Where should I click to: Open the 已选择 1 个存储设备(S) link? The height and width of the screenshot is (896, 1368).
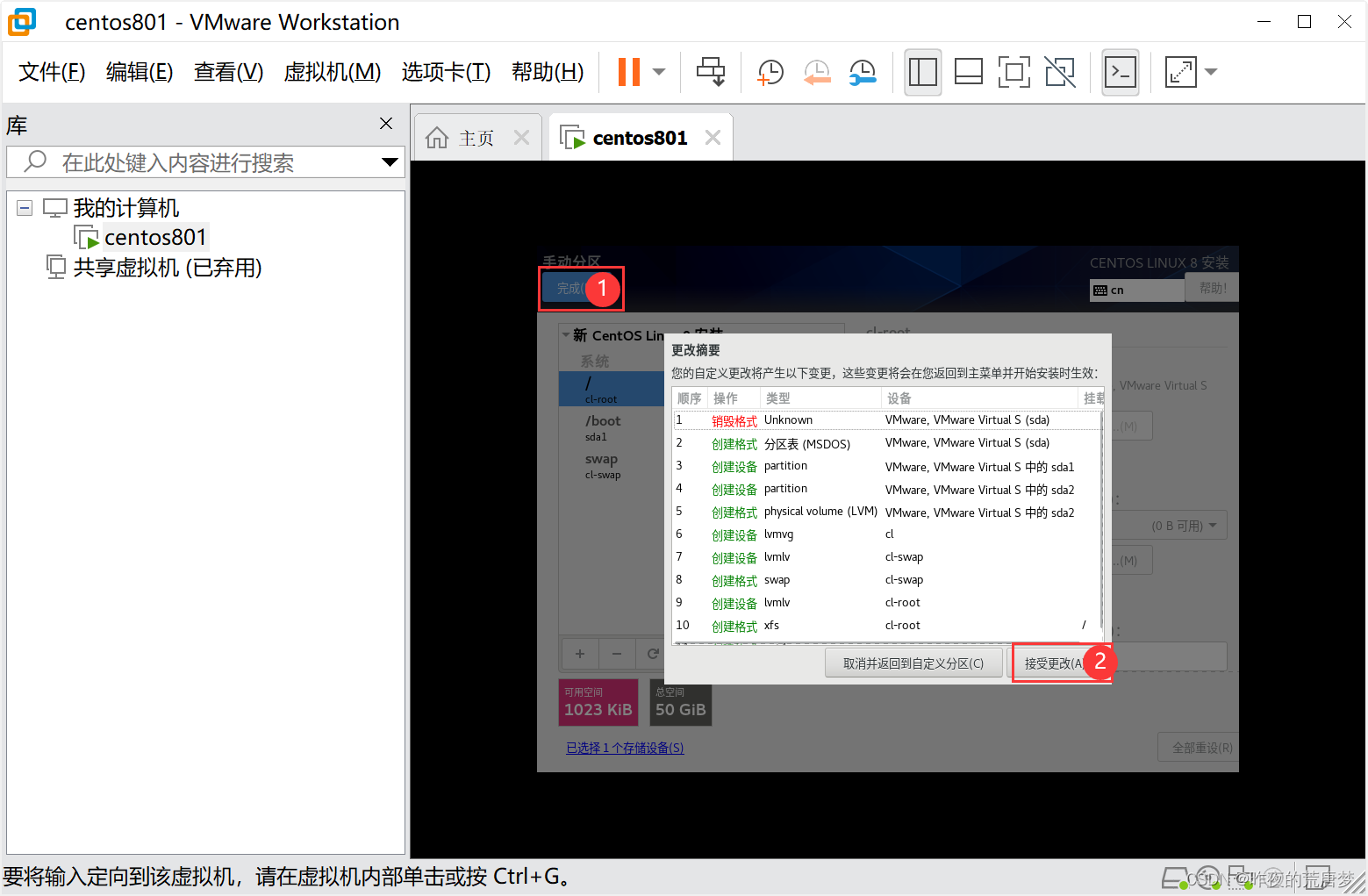point(625,748)
